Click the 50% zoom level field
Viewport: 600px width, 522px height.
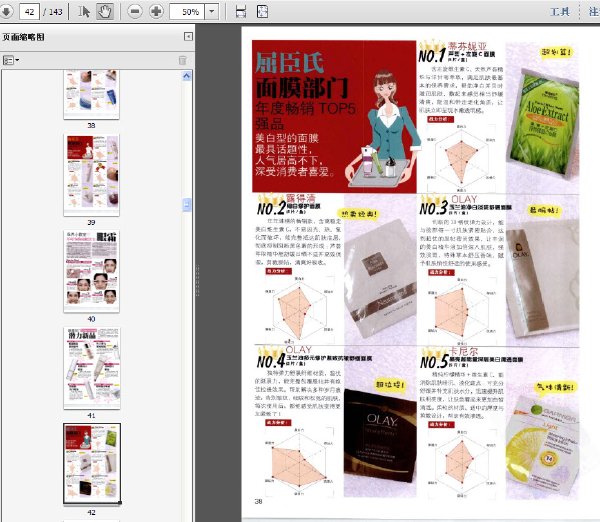pyautogui.click(x=188, y=11)
